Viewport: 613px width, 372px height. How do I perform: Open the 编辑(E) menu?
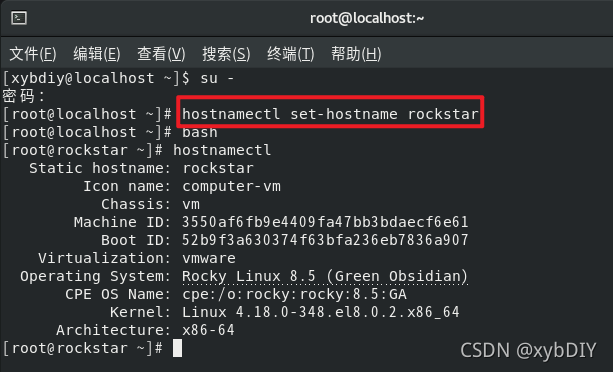pos(97,54)
